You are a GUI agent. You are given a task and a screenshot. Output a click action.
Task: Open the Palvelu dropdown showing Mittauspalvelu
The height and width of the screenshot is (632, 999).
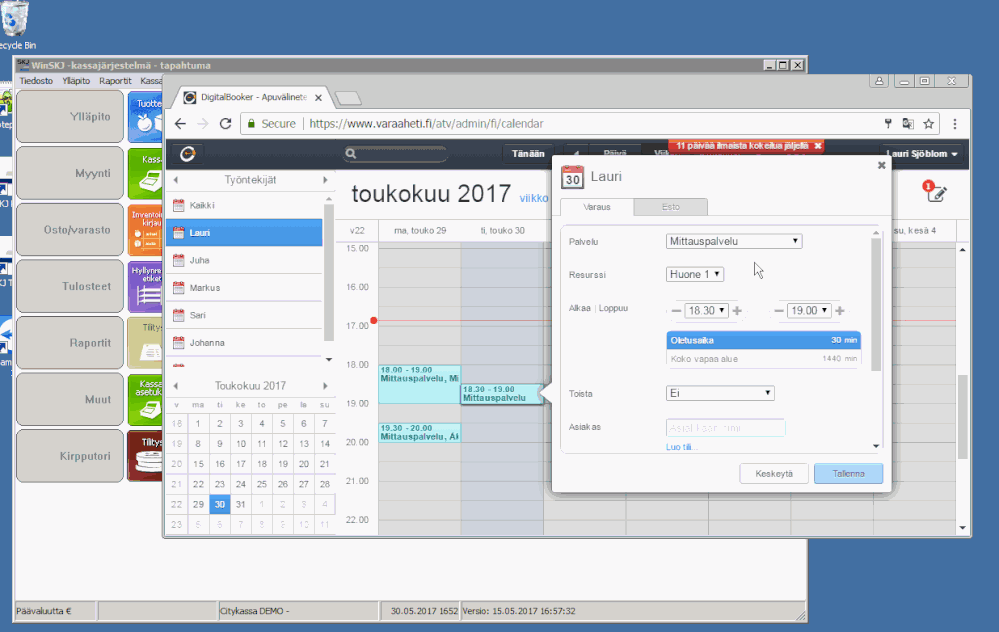coord(733,240)
